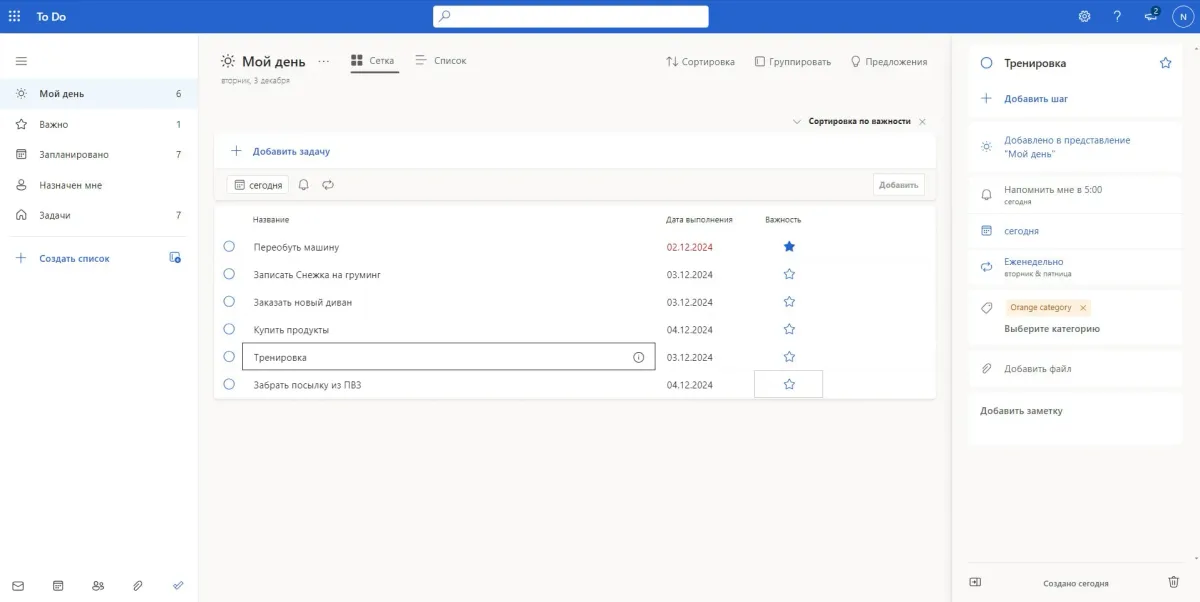Screen dimensions: 1200x602
Task: Mark Переобуть машину as completed
Action: [x=229, y=246]
